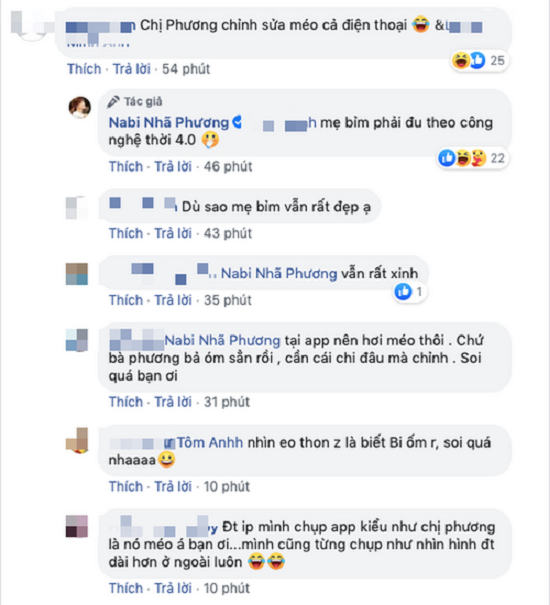This screenshot has width=550, height=605.
Task: Reply to the 43 phút comment
Action: point(173,233)
